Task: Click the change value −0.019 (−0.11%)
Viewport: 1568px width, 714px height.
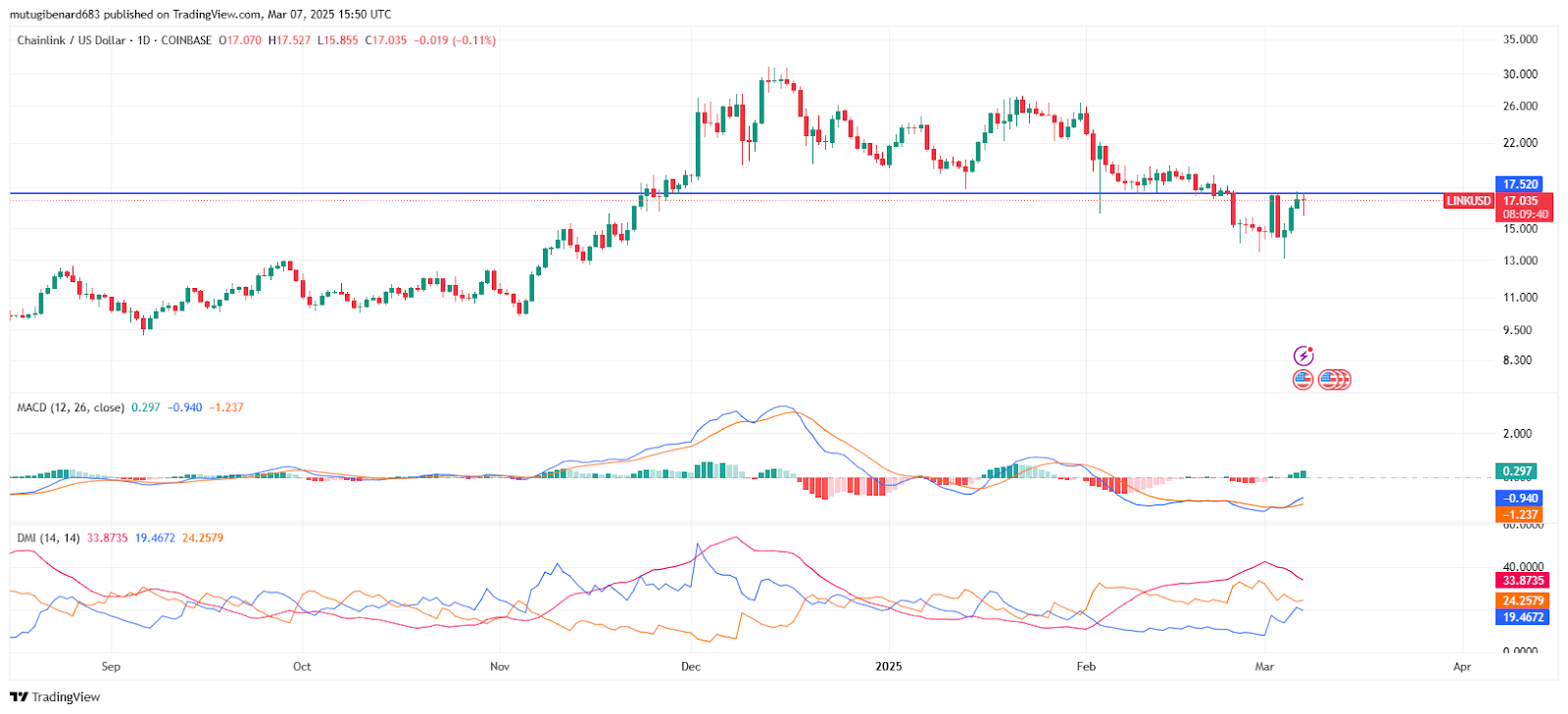Action: coord(455,40)
